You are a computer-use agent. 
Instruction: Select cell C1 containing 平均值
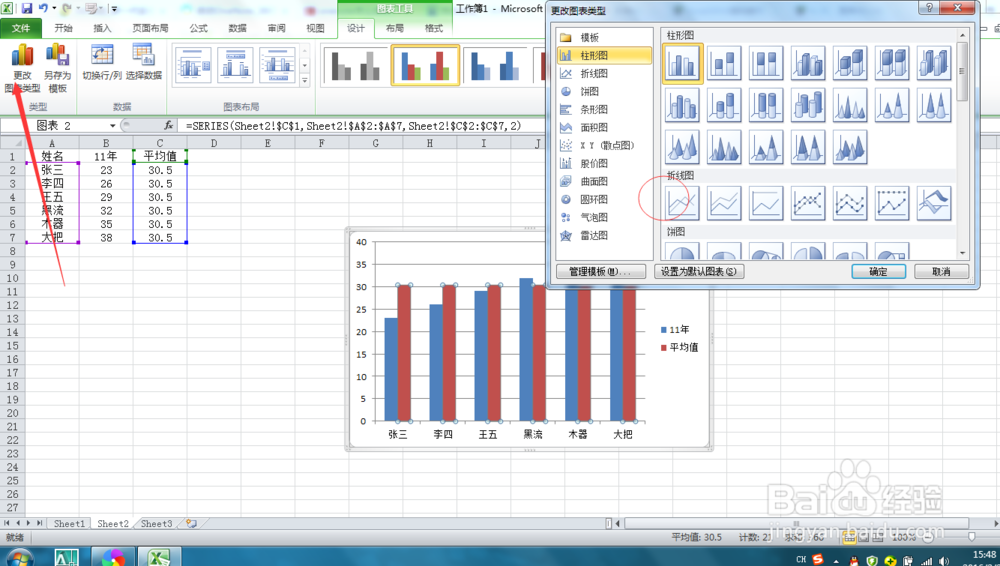(x=159, y=156)
